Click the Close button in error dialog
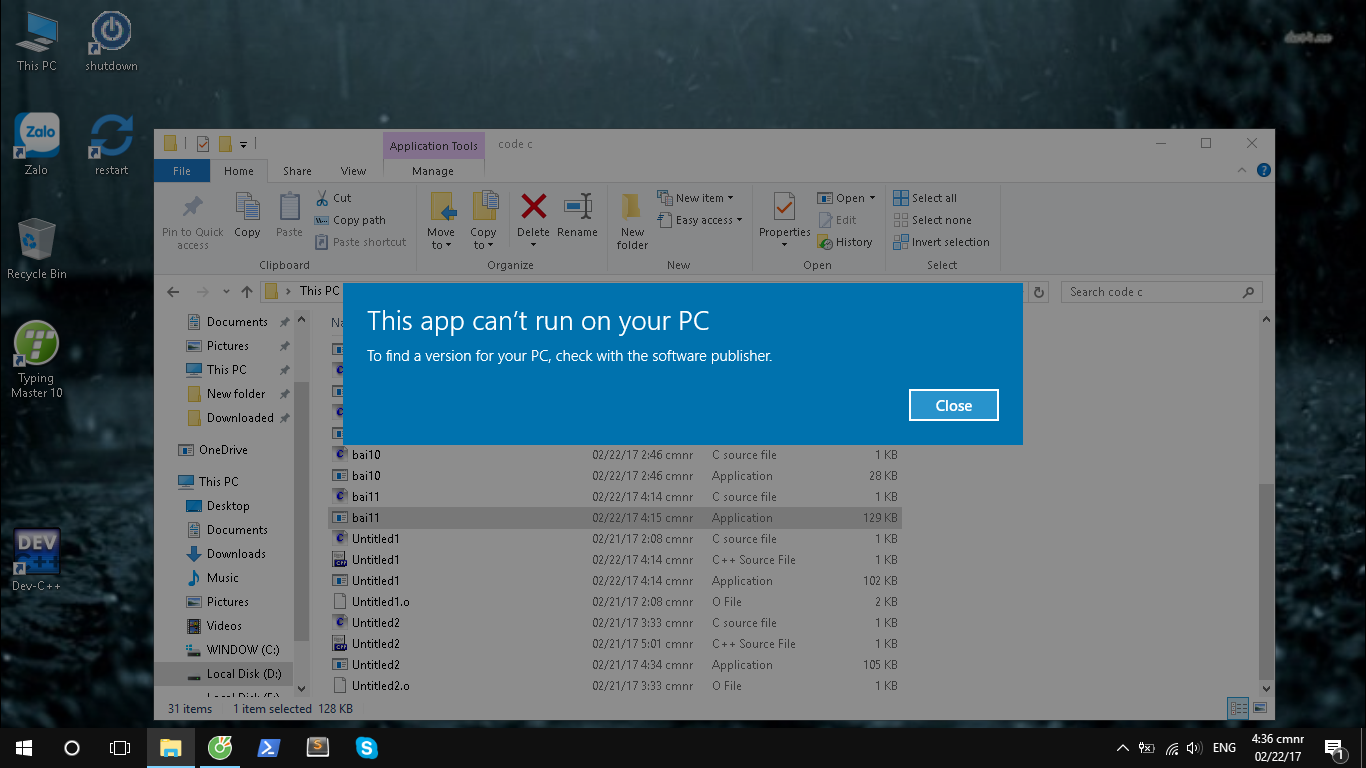 coord(953,405)
